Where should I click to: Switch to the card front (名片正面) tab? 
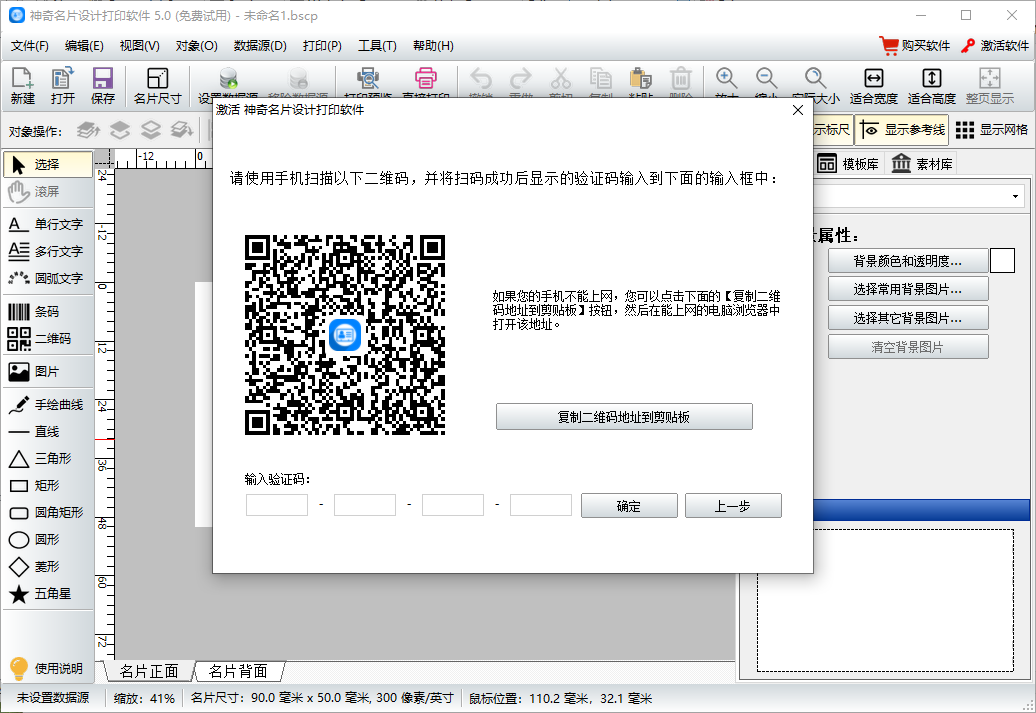point(149,671)
